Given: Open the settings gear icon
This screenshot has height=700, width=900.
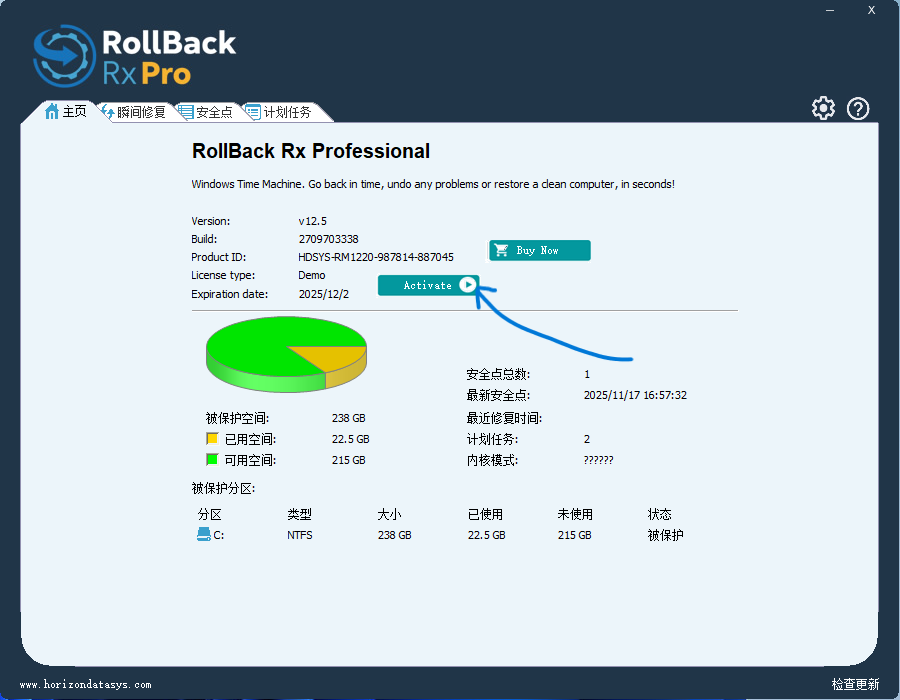Looking at the screenshot, I should (x=823, y=109).
